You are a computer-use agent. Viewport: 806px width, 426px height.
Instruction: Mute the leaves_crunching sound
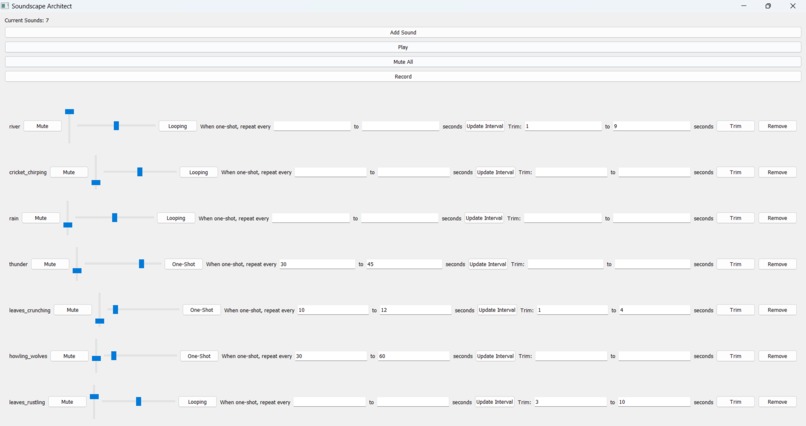pyautogui.click(x=72, y=310)
